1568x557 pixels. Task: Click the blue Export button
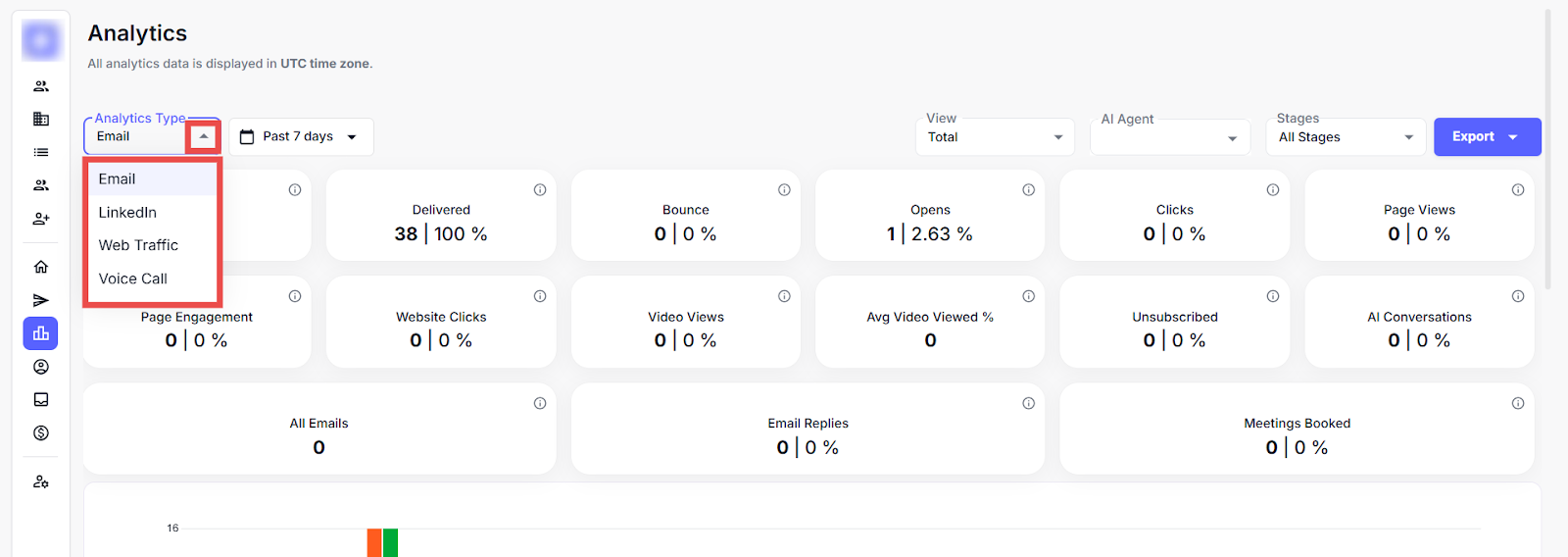pyautogui.click(x=1486, y=137)
